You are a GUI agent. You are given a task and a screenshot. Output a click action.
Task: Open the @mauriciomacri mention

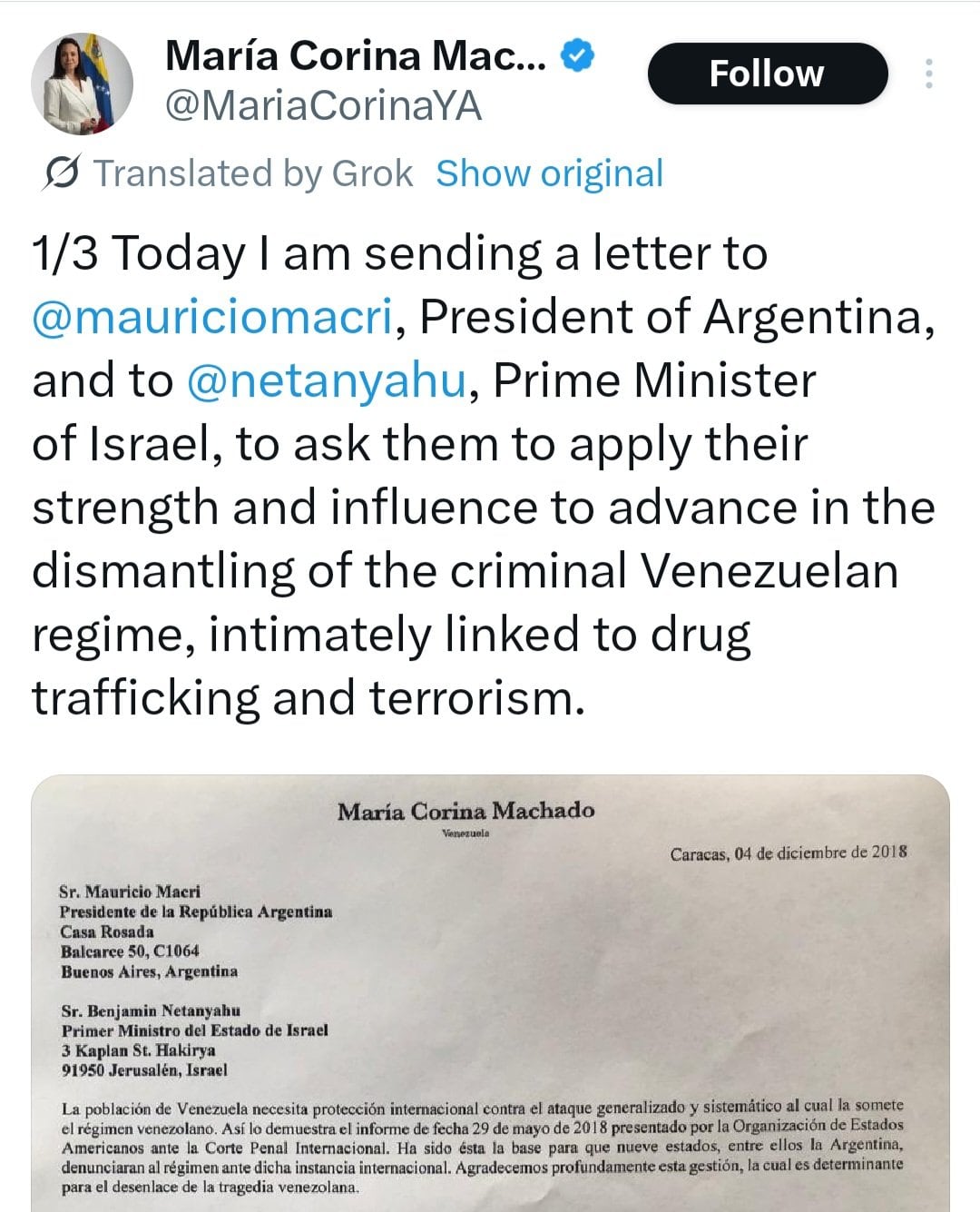coord(212,317)
